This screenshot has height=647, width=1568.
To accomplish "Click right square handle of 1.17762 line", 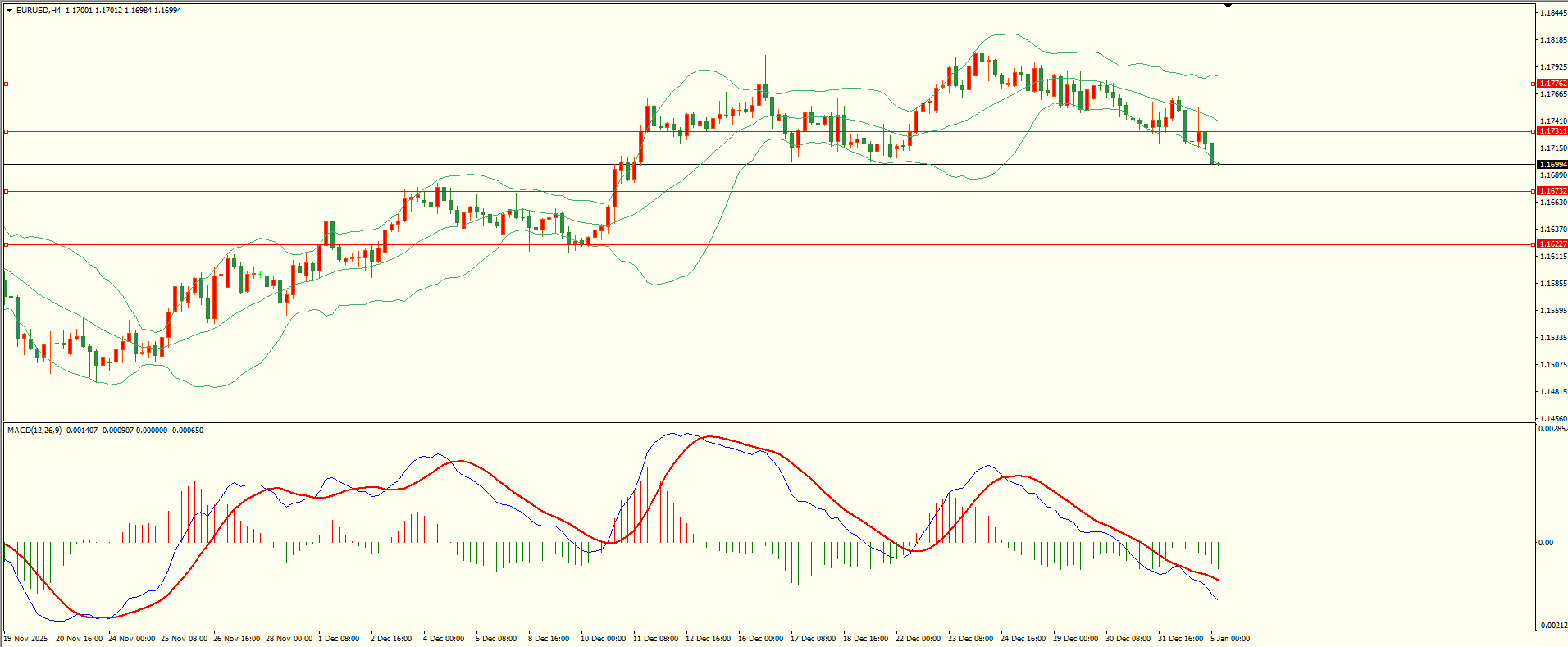I will pos(1534,84).
